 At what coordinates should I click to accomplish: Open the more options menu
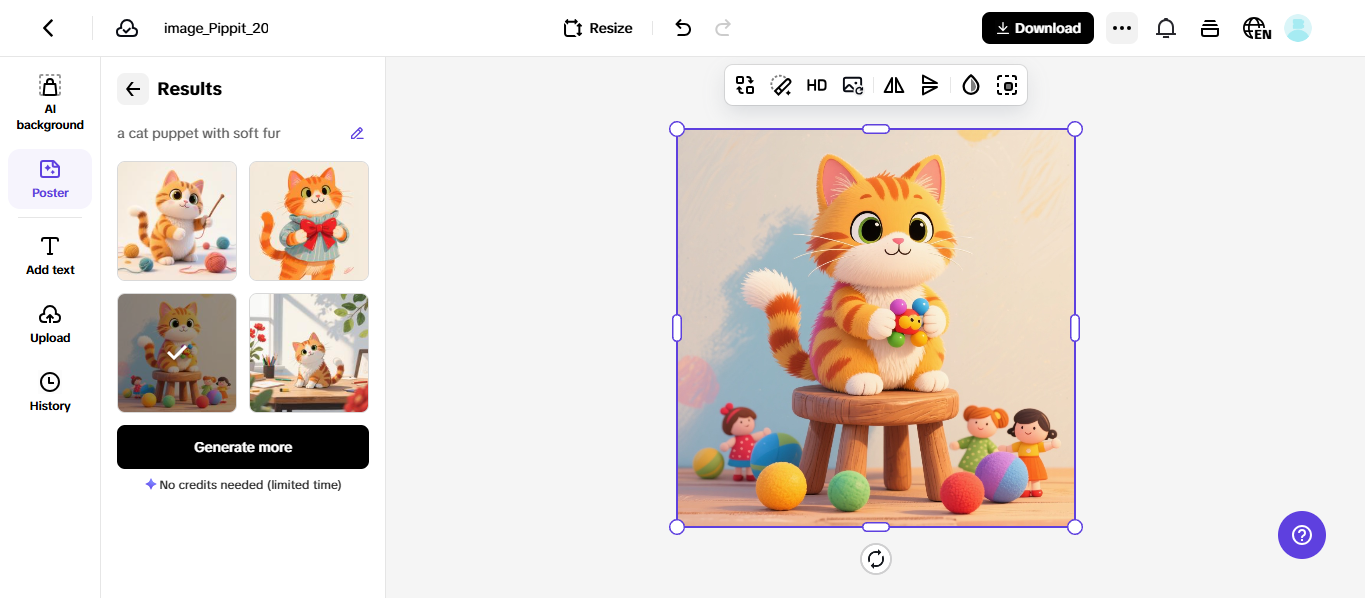click(1121, 28)
